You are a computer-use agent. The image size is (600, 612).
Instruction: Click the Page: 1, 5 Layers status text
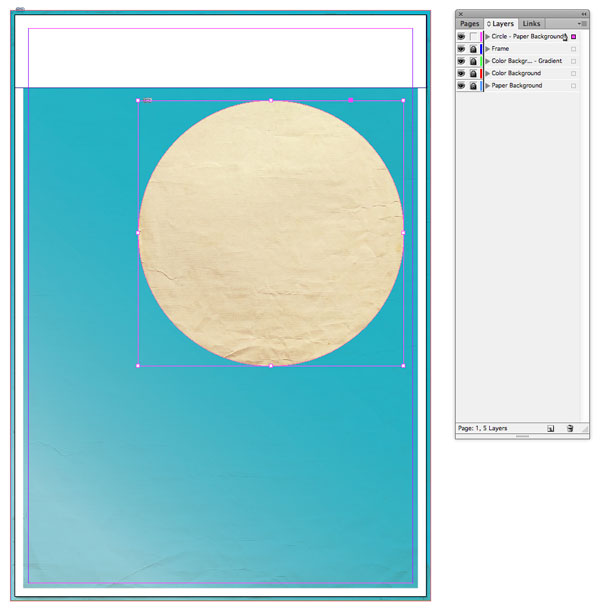pos(482,428)
